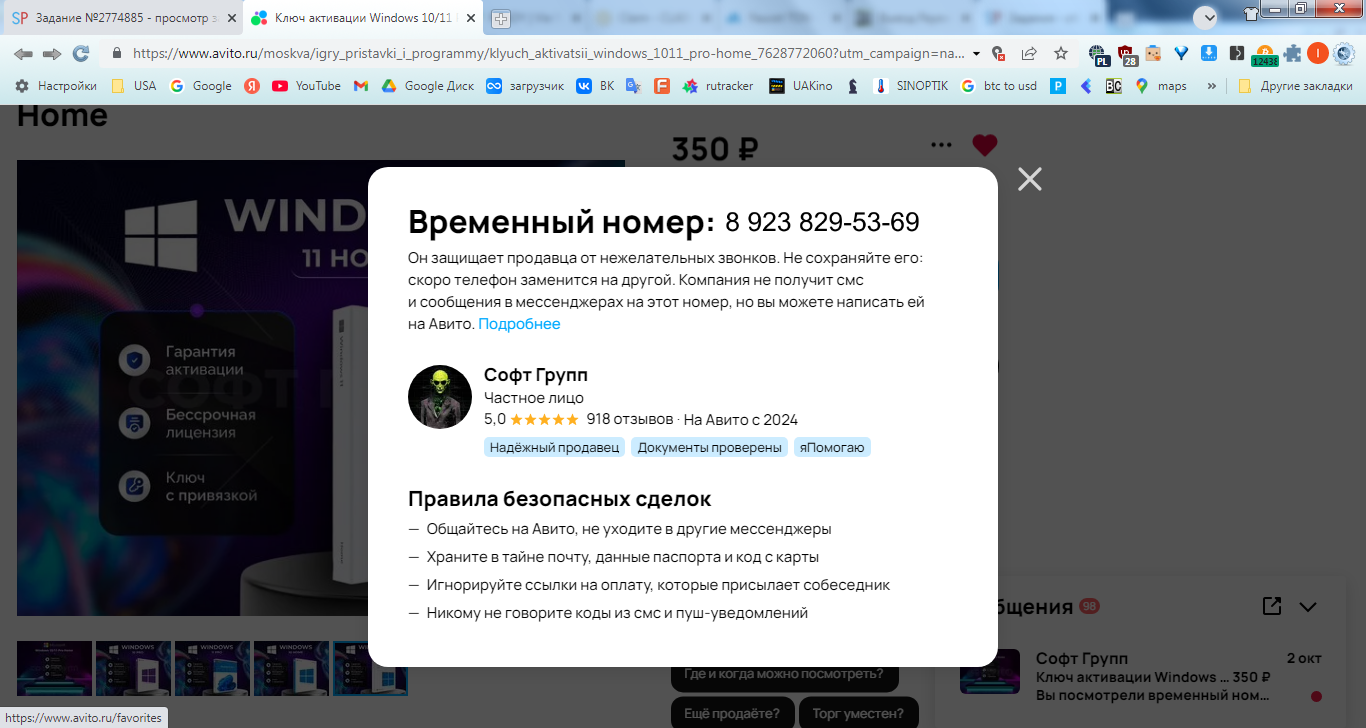
Task: Send 'Торг уместен?' quick question
Action: click(x=859, y=713)
